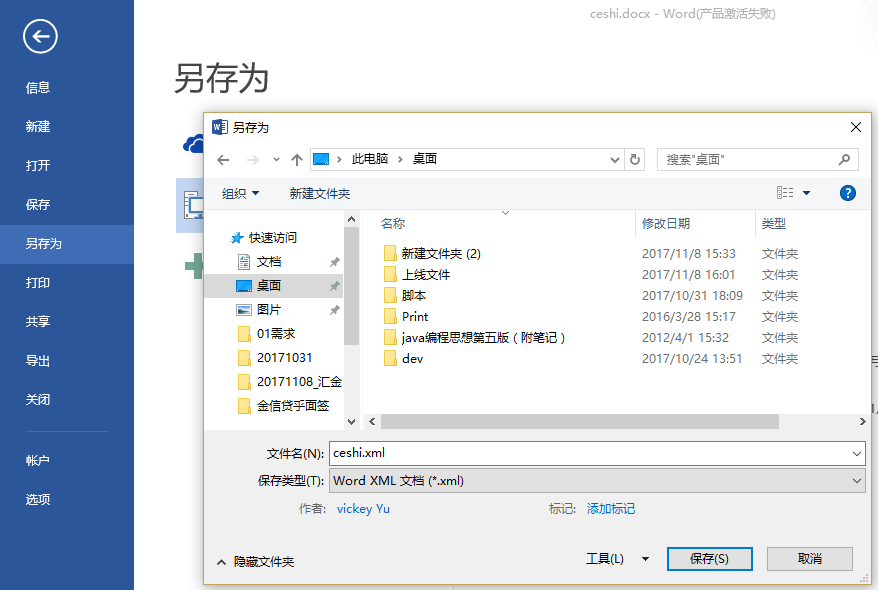Open the dialog help icon

coord(848,193)
